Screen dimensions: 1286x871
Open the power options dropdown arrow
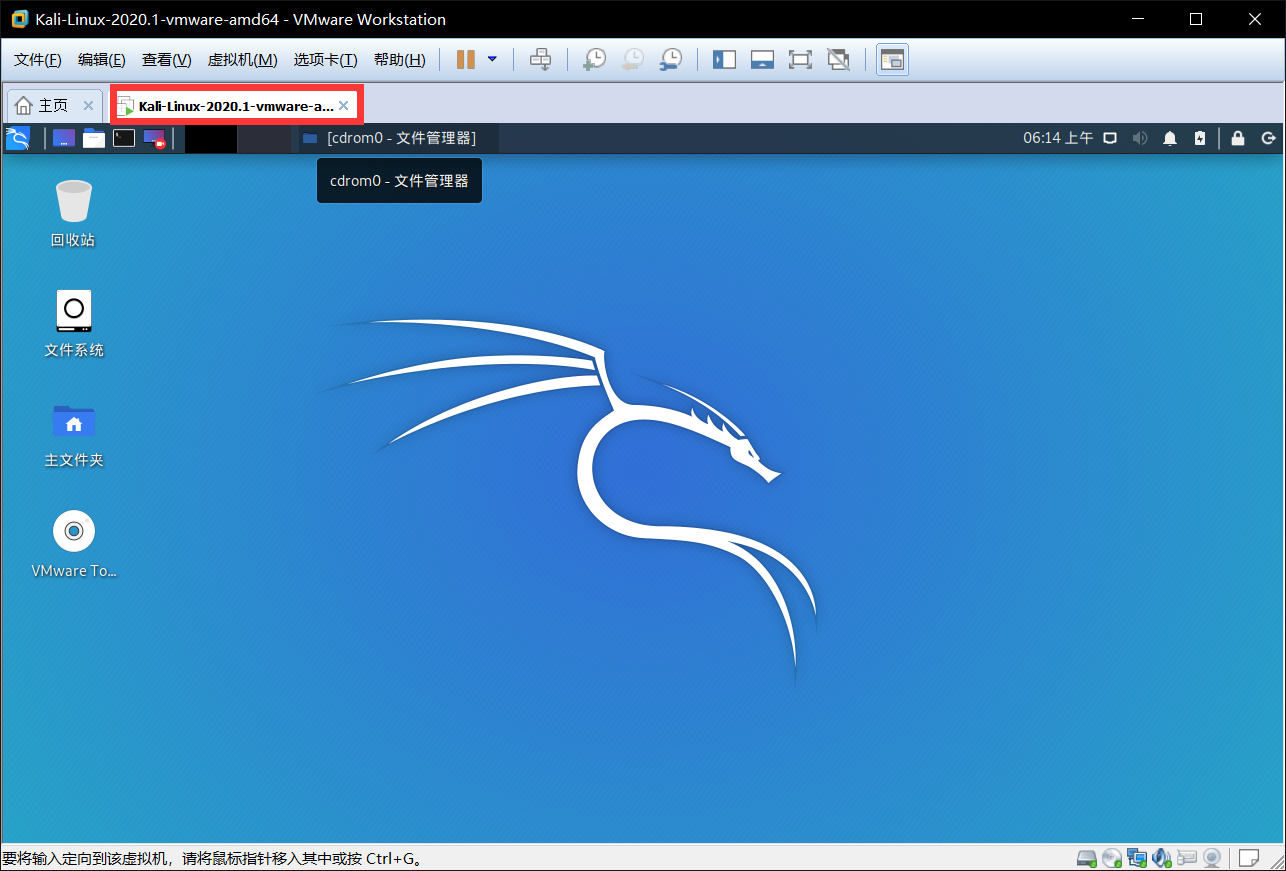492,60
